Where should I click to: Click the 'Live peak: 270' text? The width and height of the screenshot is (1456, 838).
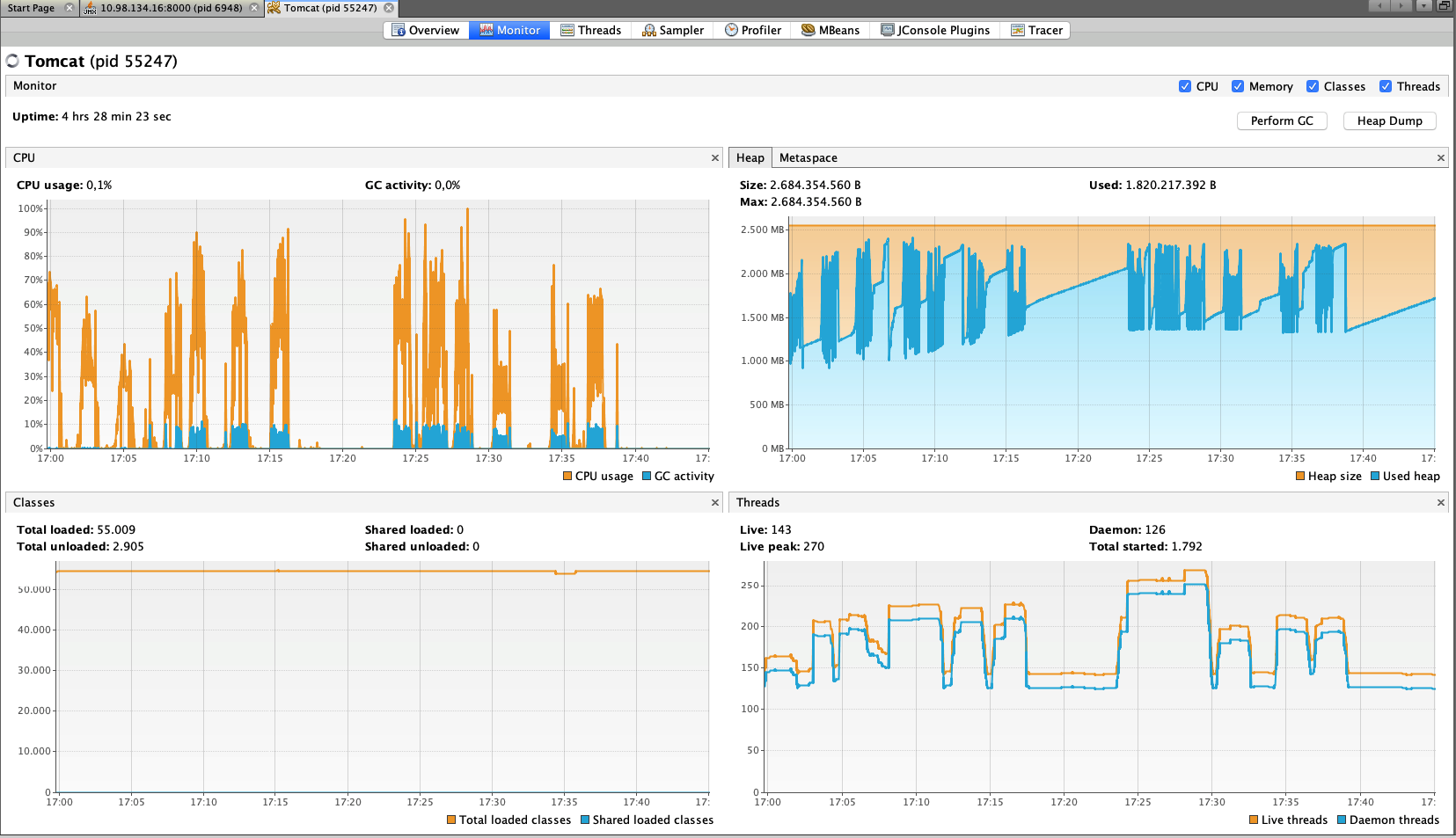(782, 547)
